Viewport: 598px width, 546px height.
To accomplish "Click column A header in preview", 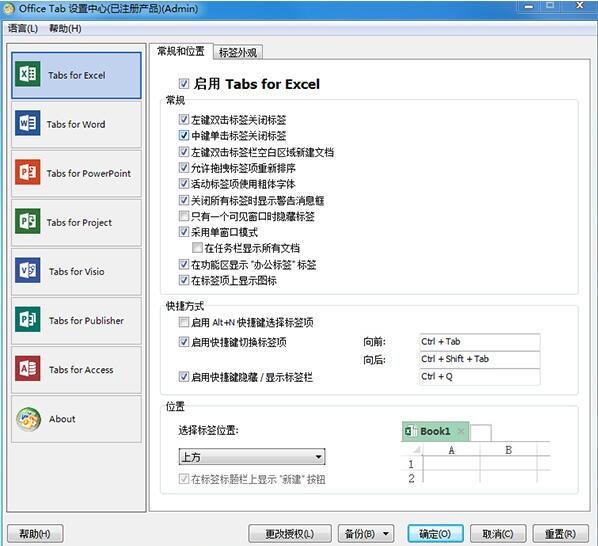I will tap(452, 450).
